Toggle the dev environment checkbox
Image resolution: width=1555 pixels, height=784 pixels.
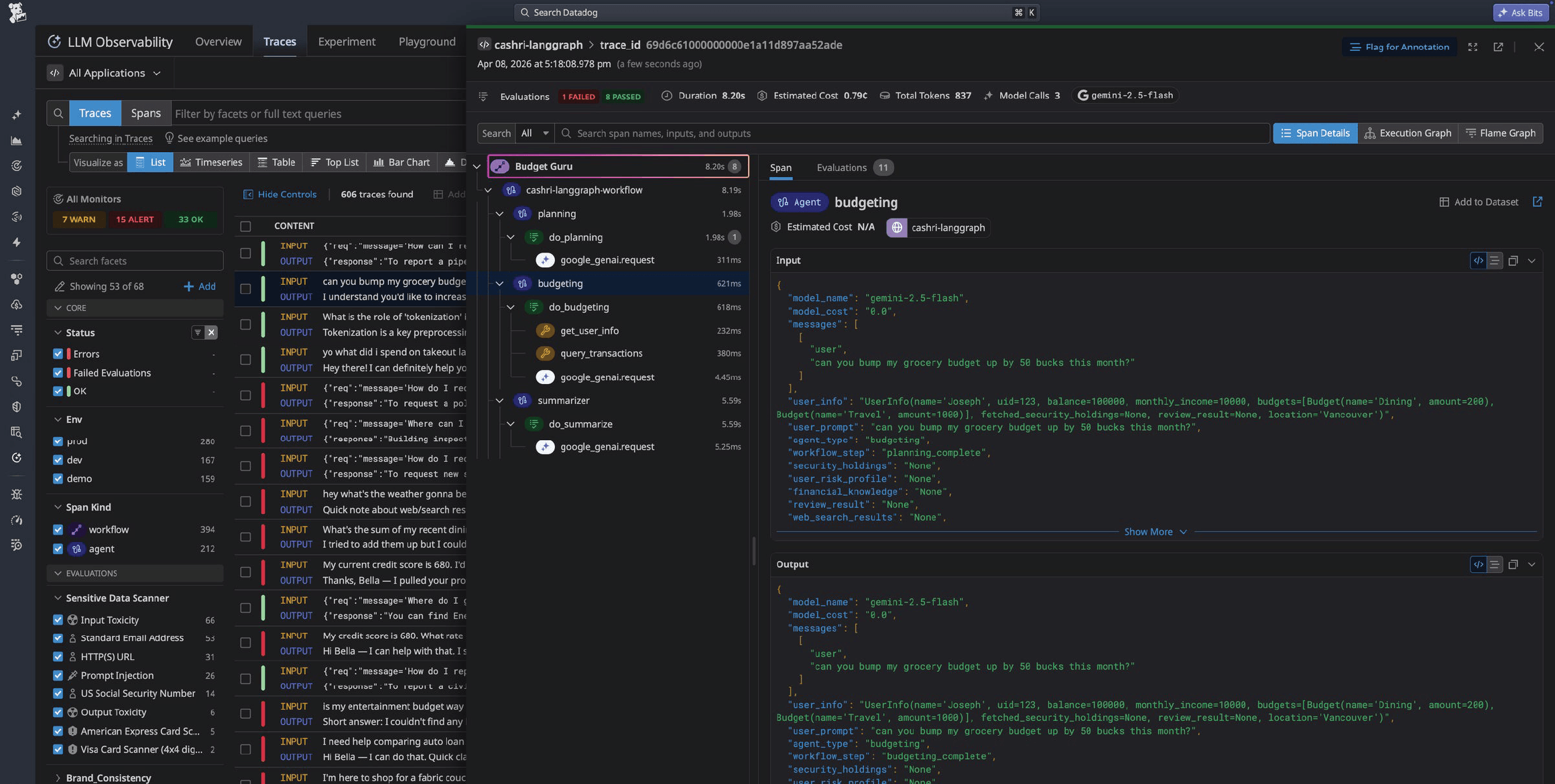click(x=58, y=460)
